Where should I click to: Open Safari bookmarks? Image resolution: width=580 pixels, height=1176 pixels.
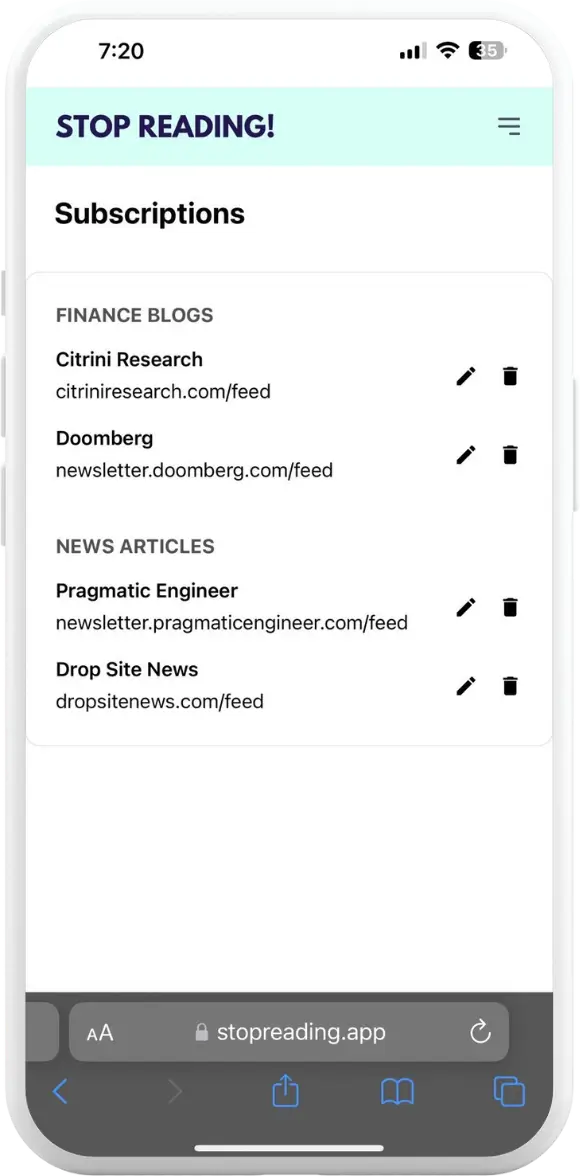point(397,1092)
